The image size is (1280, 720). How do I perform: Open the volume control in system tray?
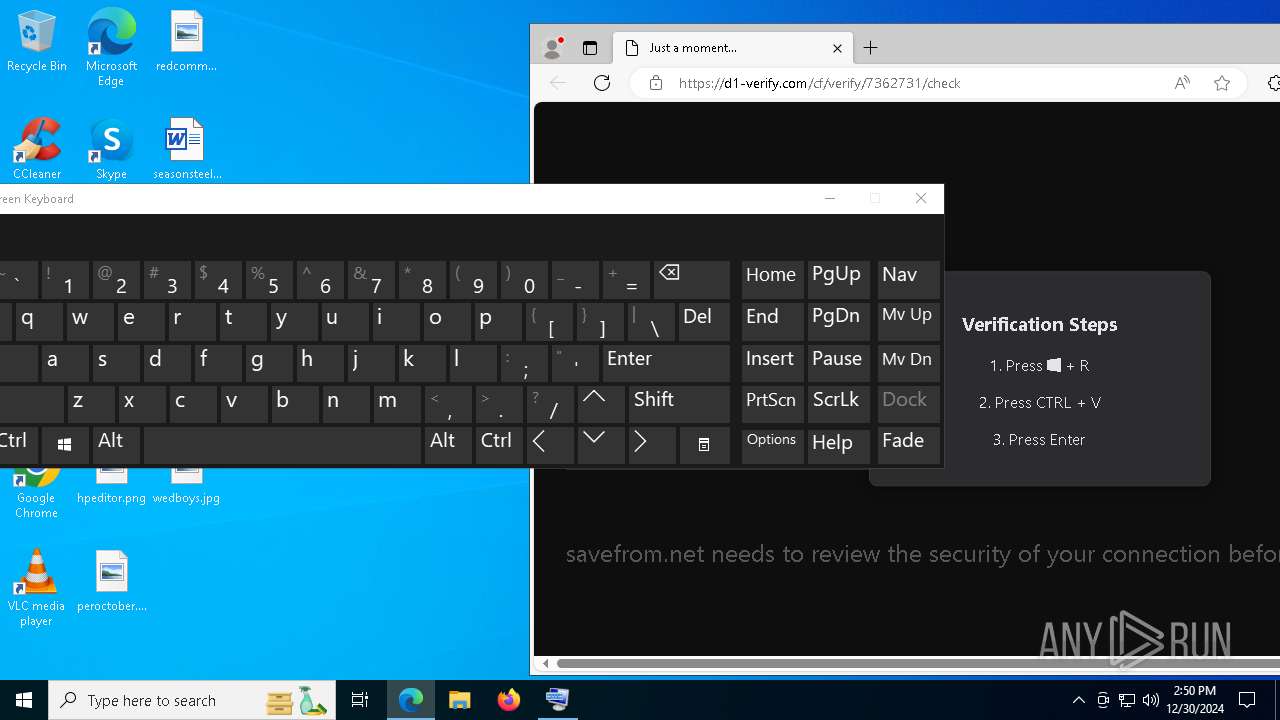click(x=1151, y=700)
